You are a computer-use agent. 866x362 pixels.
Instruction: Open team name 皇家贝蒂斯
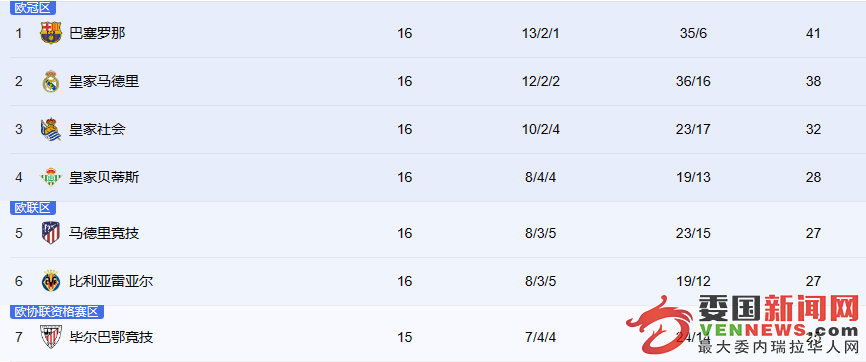click(104, 177)
